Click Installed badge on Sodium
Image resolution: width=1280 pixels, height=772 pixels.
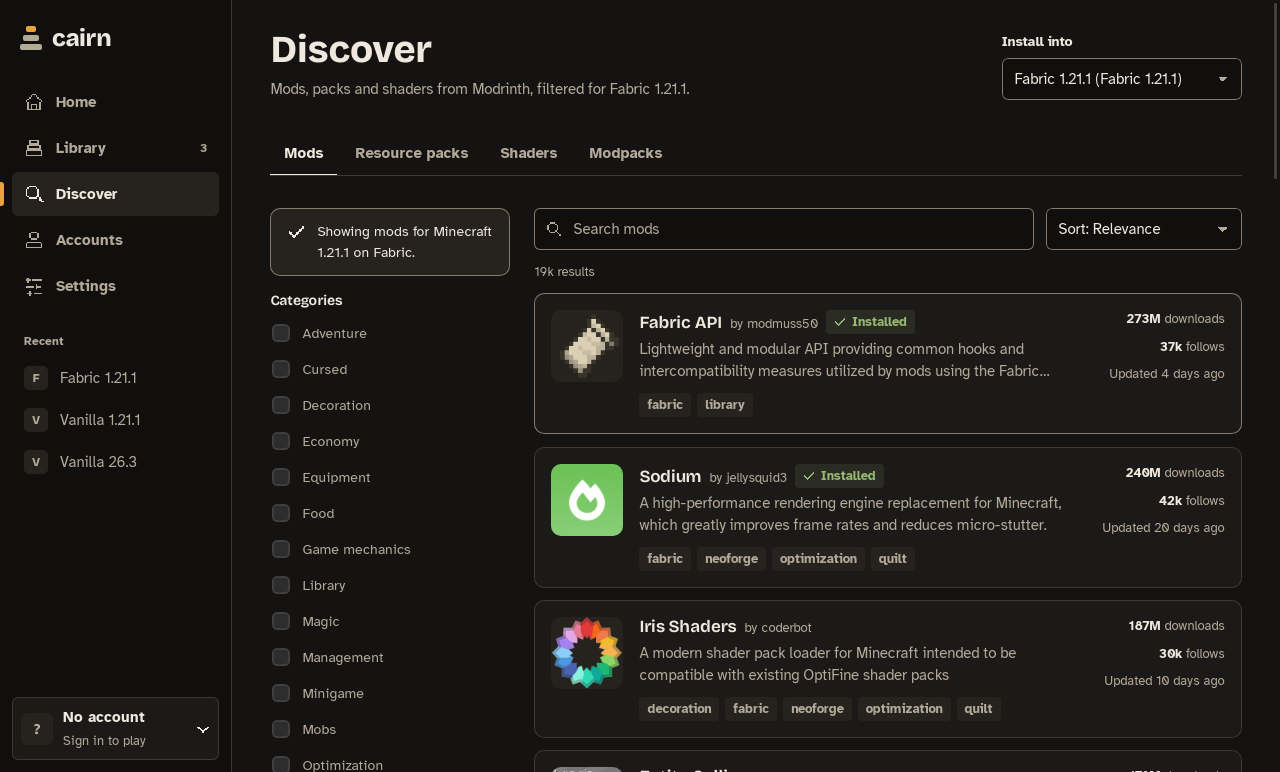point(839,476)
